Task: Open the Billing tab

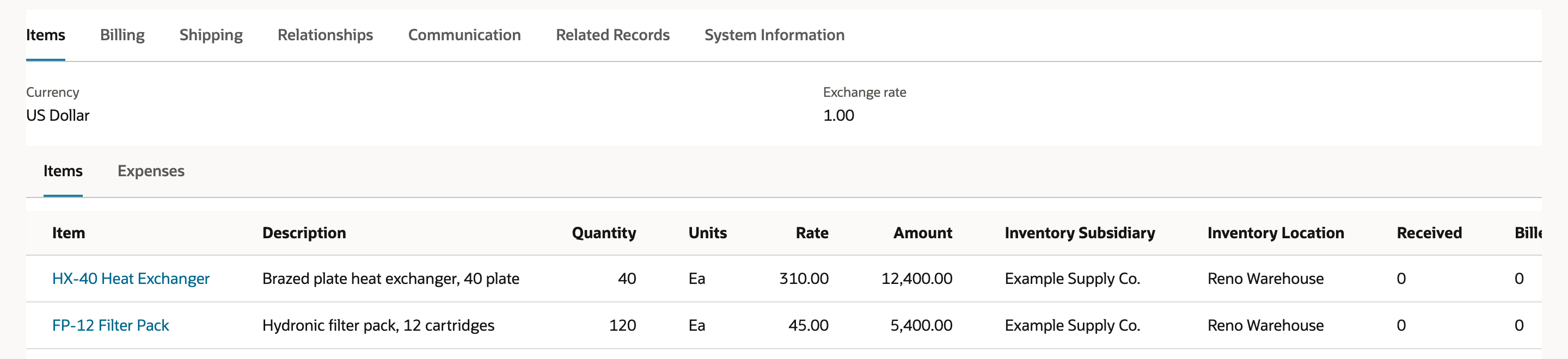Action: (122, 35)
